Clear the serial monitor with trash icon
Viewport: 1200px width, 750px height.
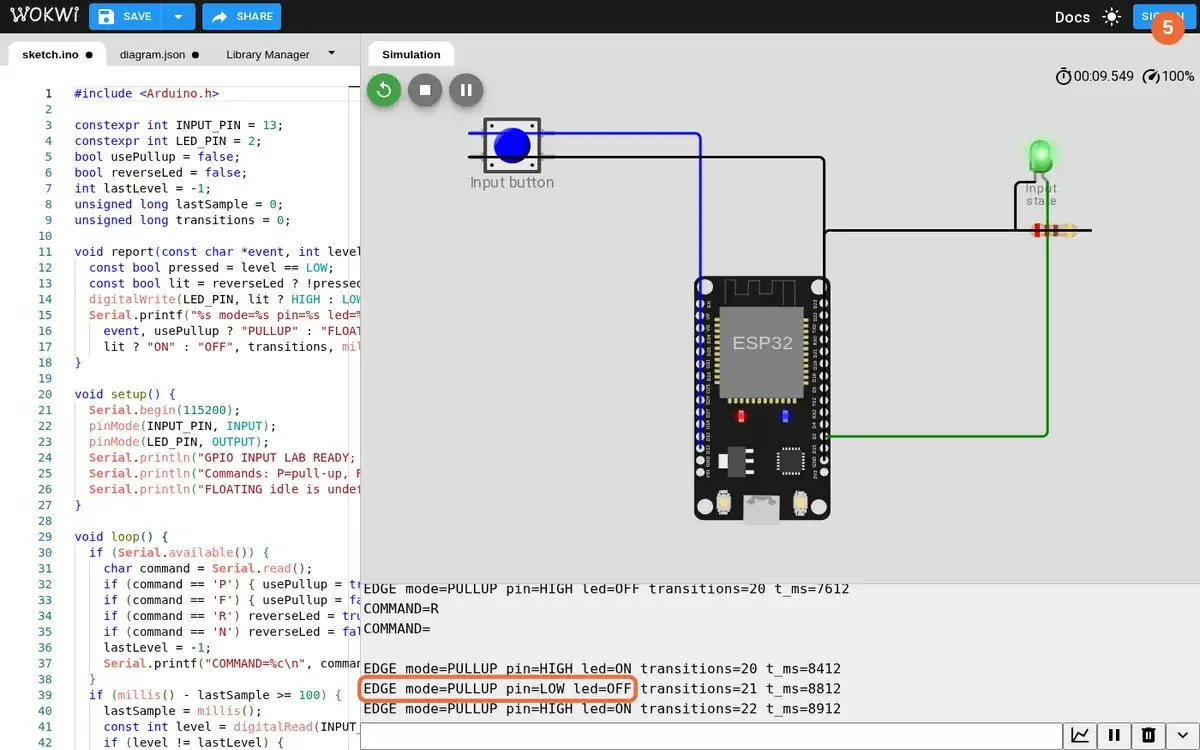(x=1148, y=735)
